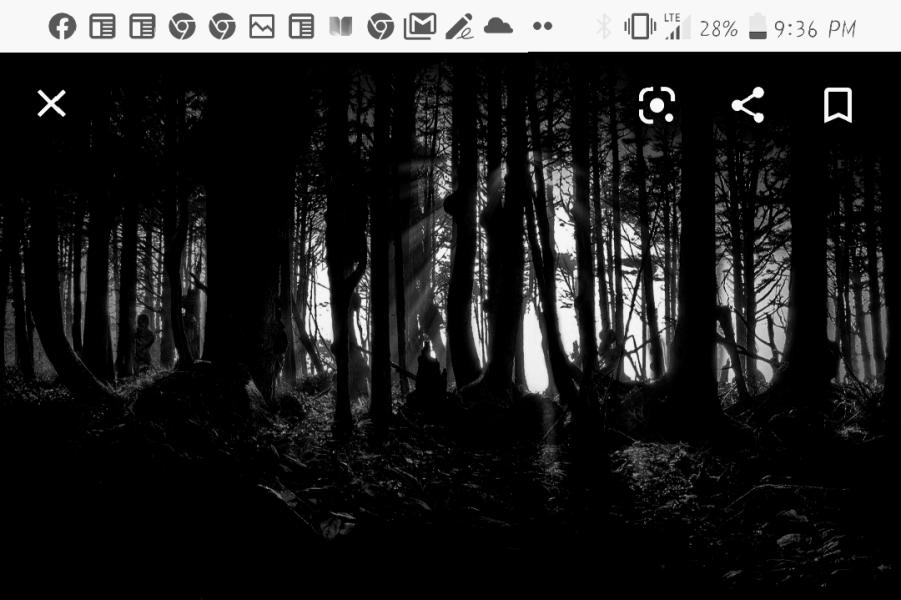Tap the Bluetooth status icon

pos(603,27)
